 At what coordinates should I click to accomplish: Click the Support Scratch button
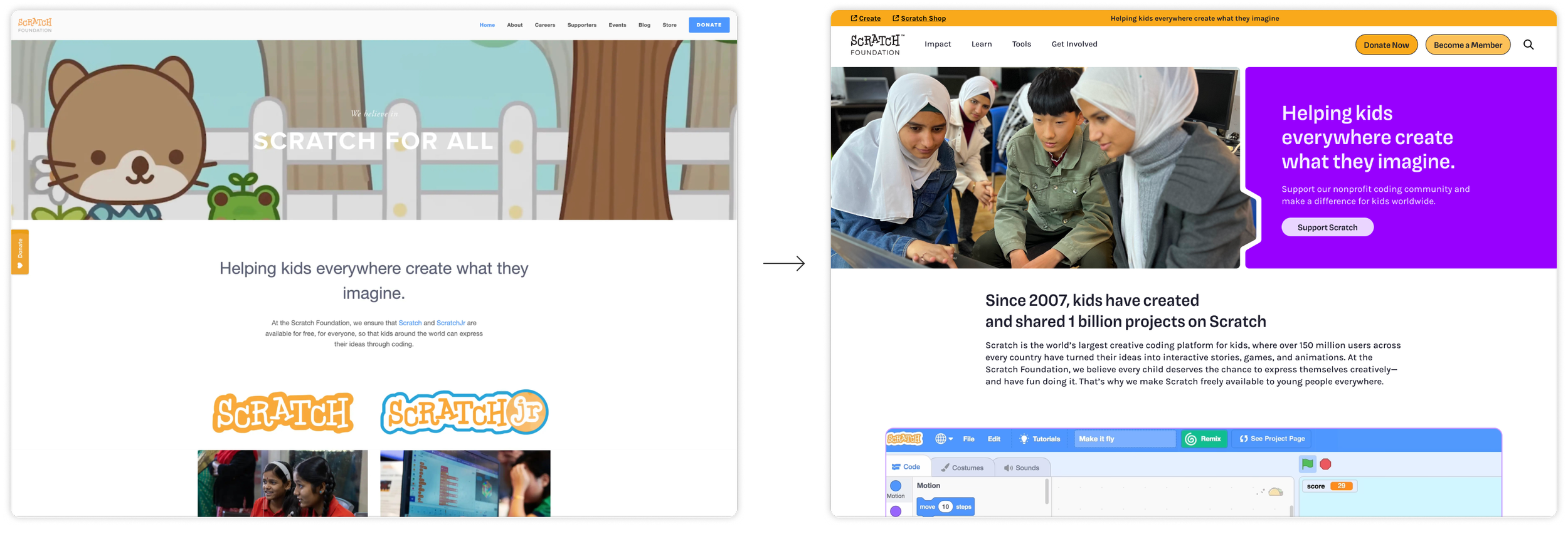coord(1327,227)
